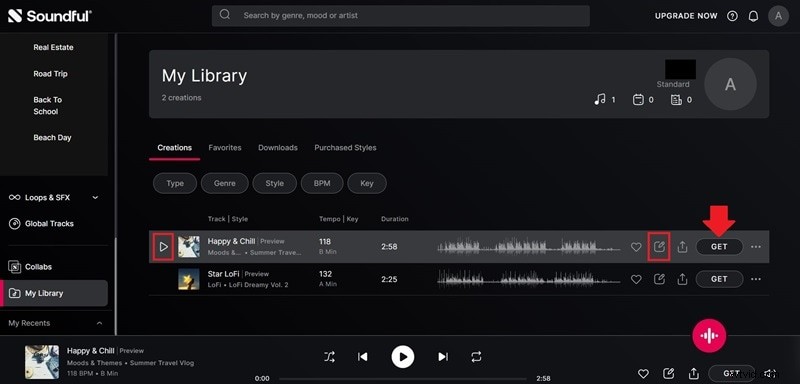The height and width of the screenshot is (384, 800).
Task: Seek in the player progress bar
Action: click(x=404, y=379)
